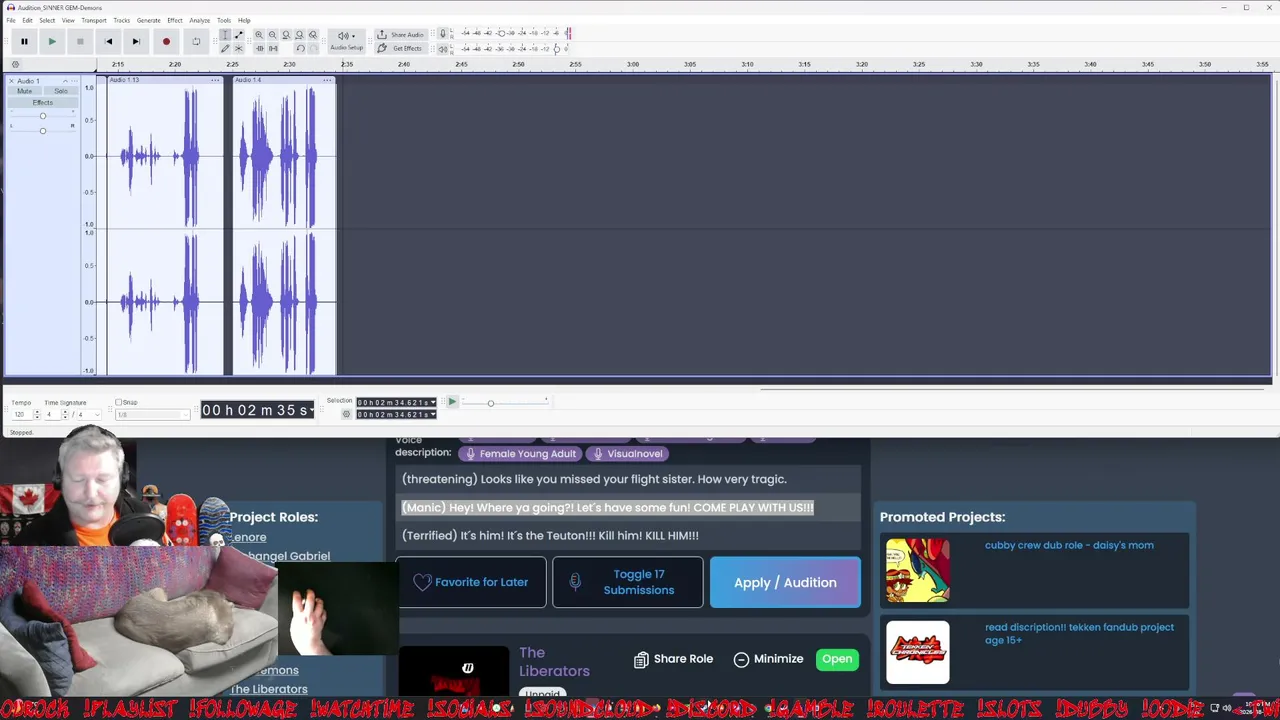The height and width of the screenshot is (720, 1280).
Task: Mute the Audio 1 track
Action: point(24,91)
